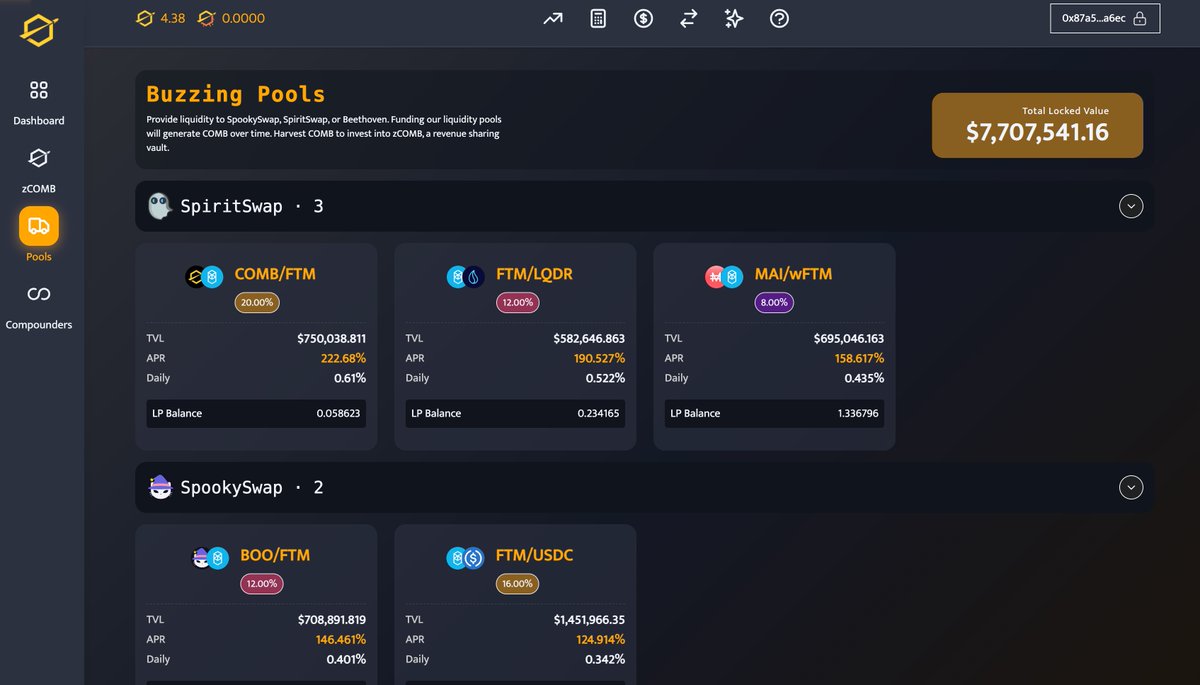1200x685 pixels.
Task: Click the FTM/LQDR token pair icon
Action: click(465, 277)
